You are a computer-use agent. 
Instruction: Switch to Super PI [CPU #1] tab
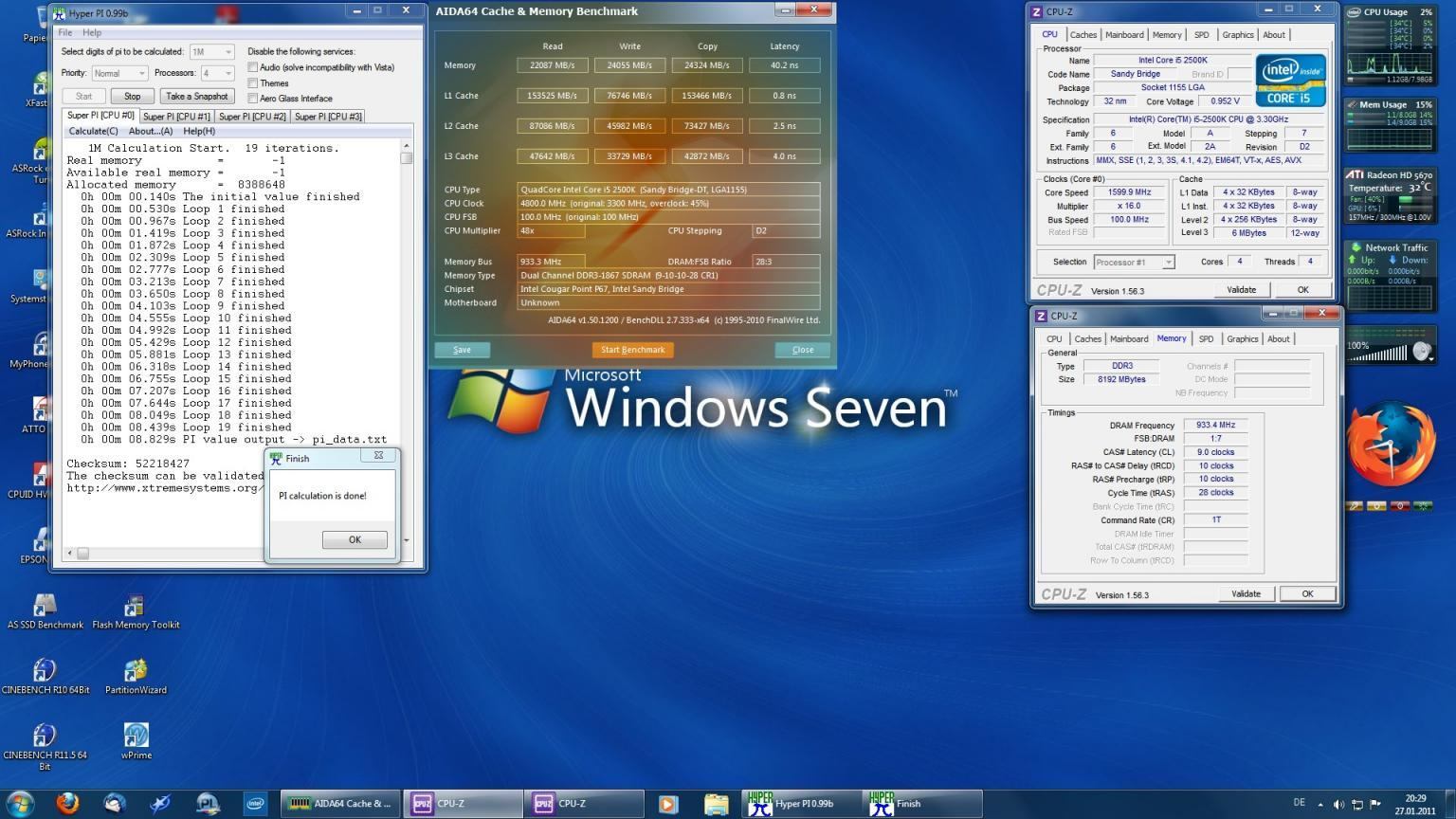(176, 117)
